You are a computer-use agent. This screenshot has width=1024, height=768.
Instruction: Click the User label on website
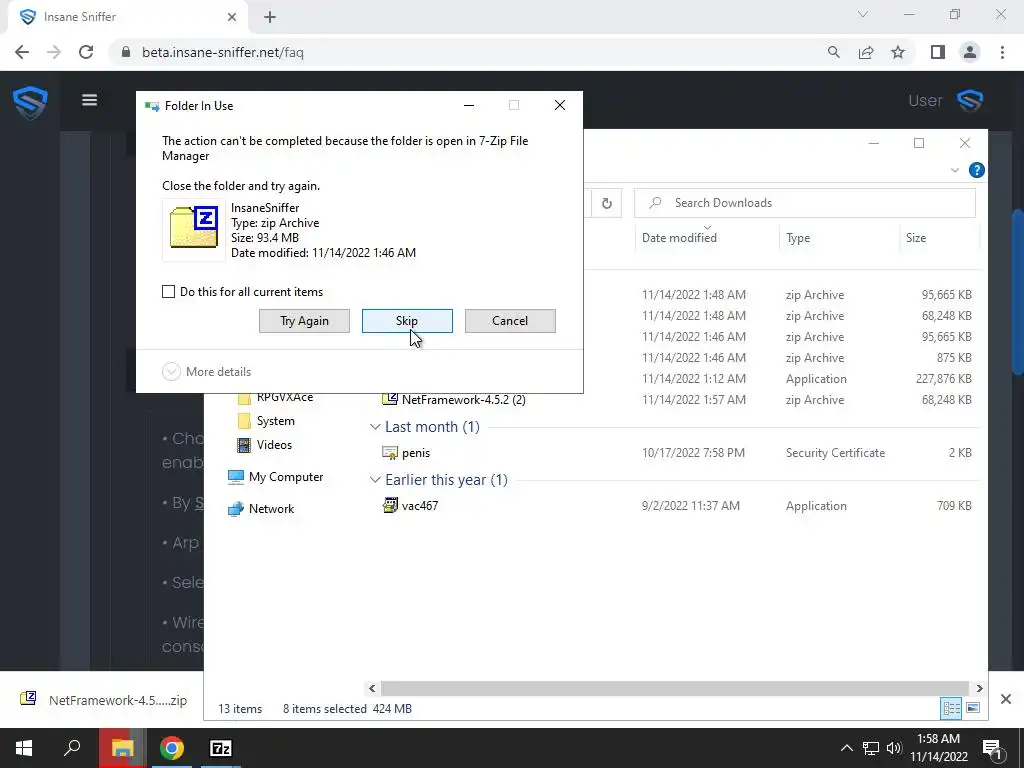pos(925,101)
